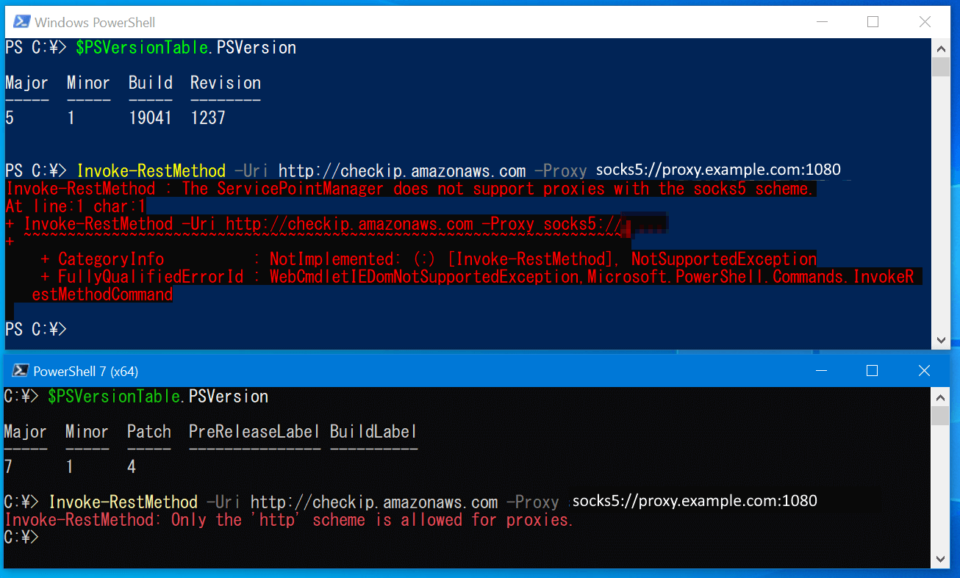
Task: Minimize the PowerShell 7 window
Action: (820, 370)
